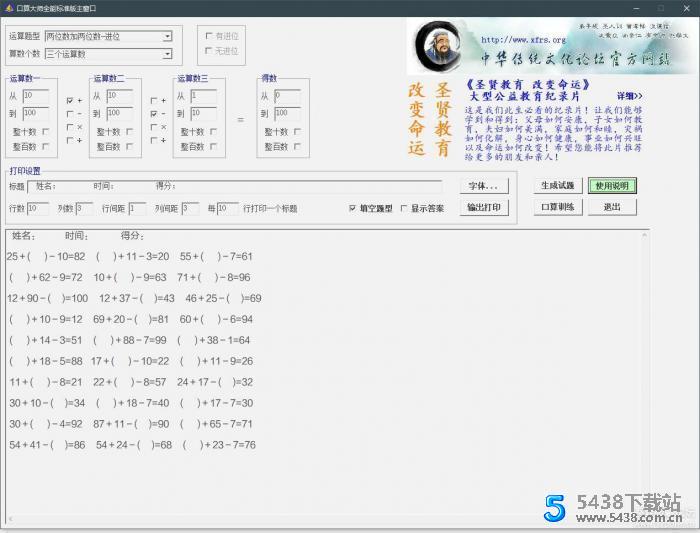Open the 运算题型 problem type dropdown
Viewport: 700px width, 533px height.
(x=167, y=36)
